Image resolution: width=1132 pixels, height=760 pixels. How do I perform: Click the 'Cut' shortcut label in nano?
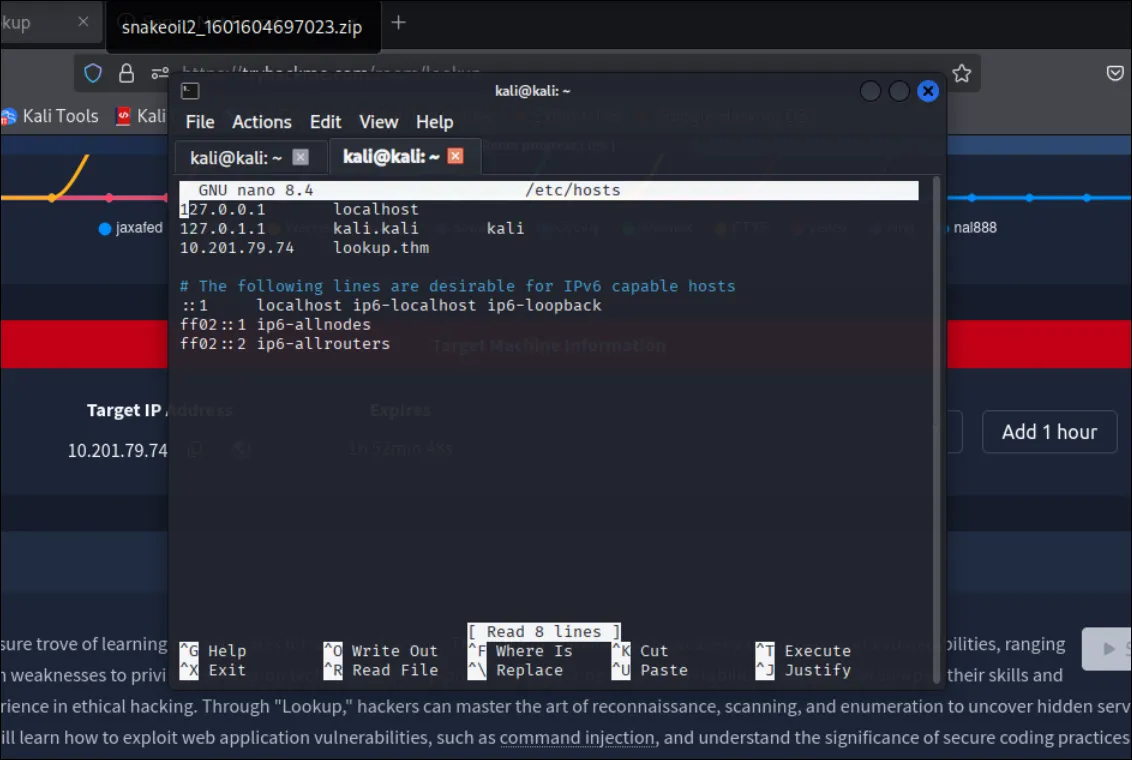[653, 650]
